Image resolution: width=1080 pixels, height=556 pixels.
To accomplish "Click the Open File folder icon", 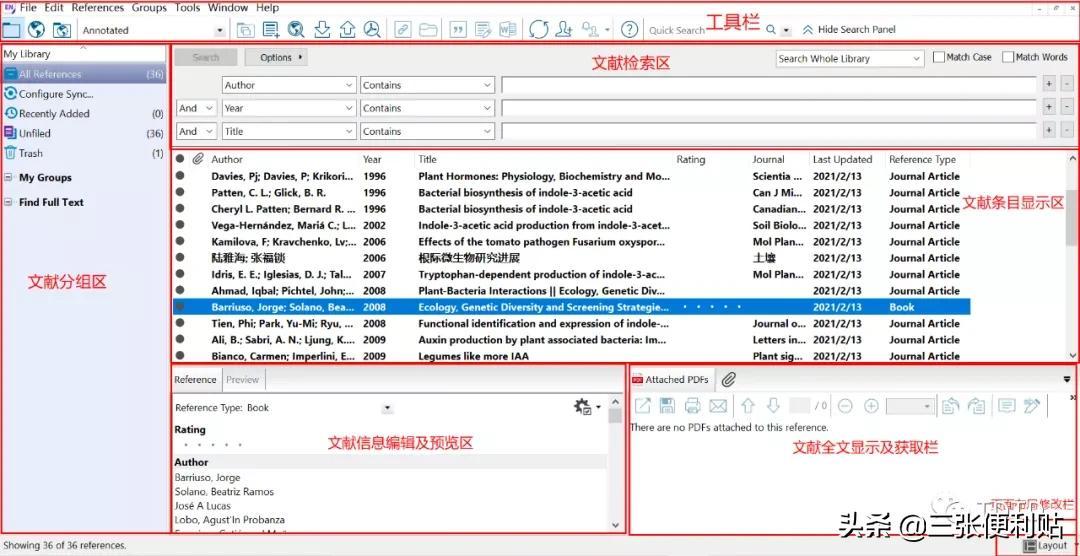I will 428,30.
